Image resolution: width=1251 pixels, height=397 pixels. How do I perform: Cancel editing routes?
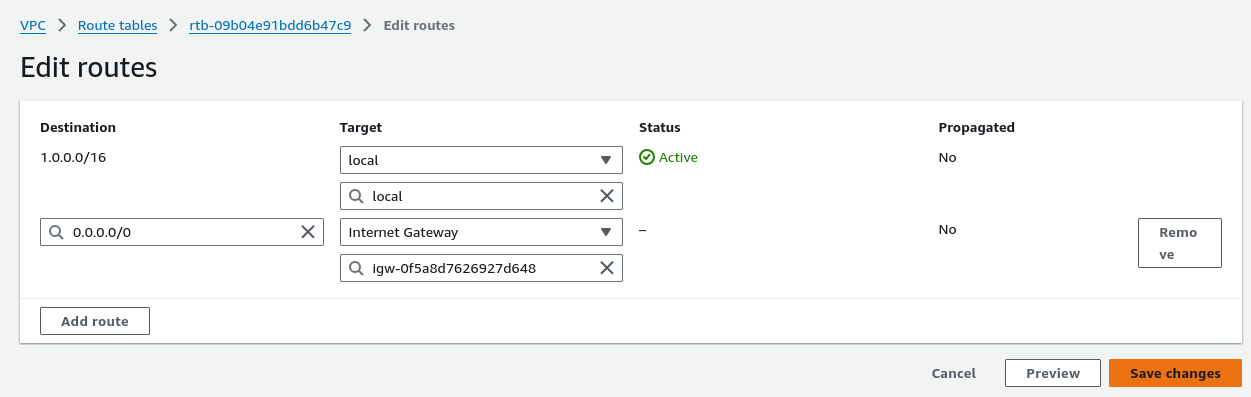[954, 373]
